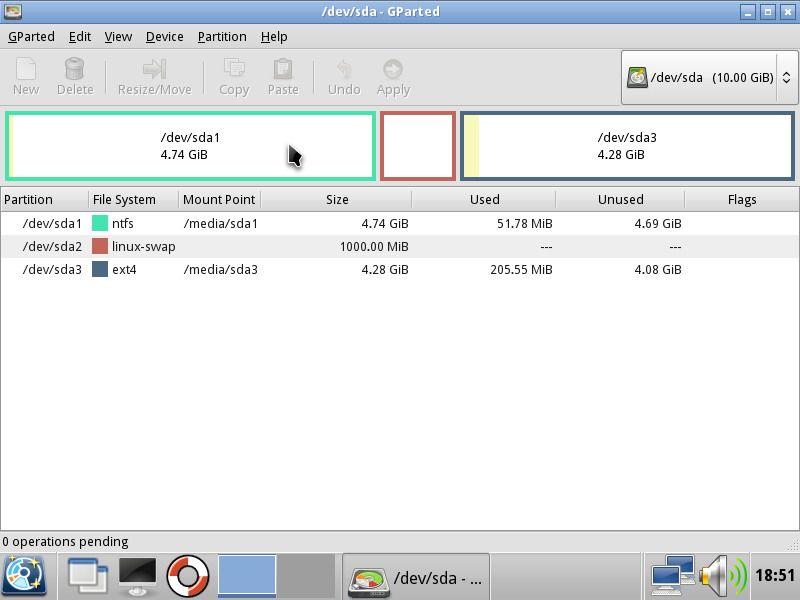Open the View menu
This screenshot has width=800, height=600.
(x=118, y=37)
